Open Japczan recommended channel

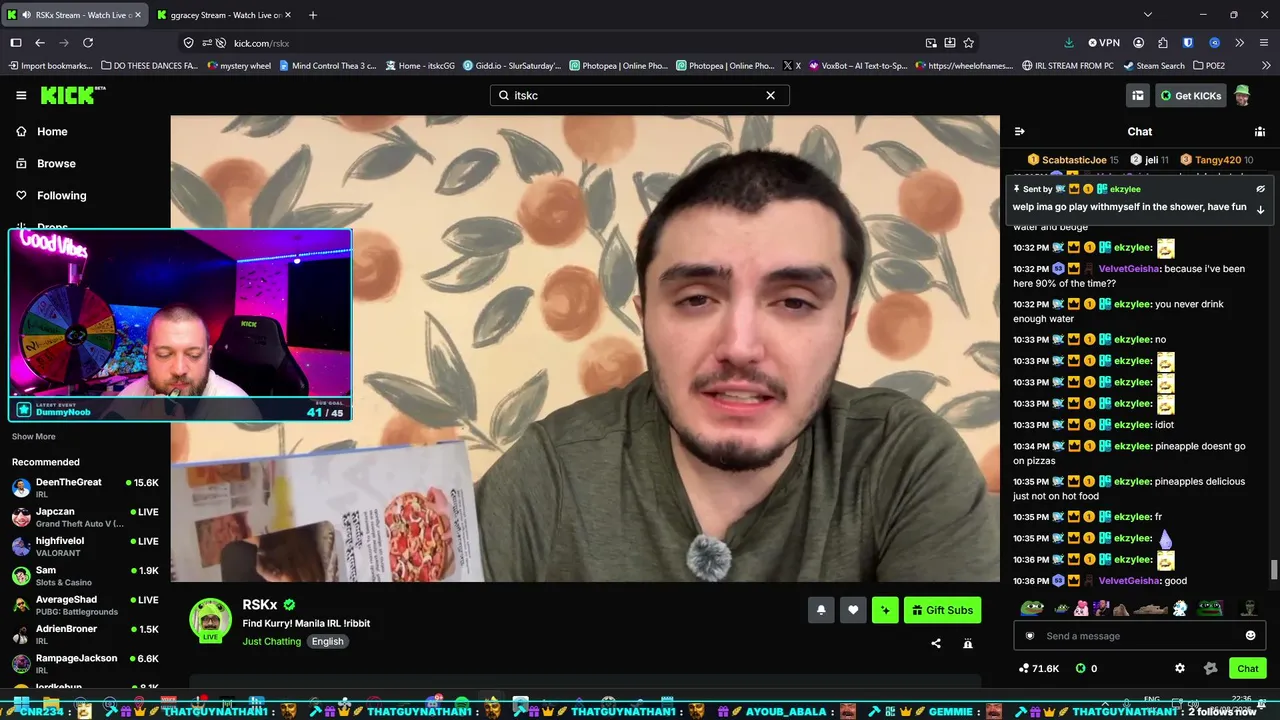tap(85, 517)
